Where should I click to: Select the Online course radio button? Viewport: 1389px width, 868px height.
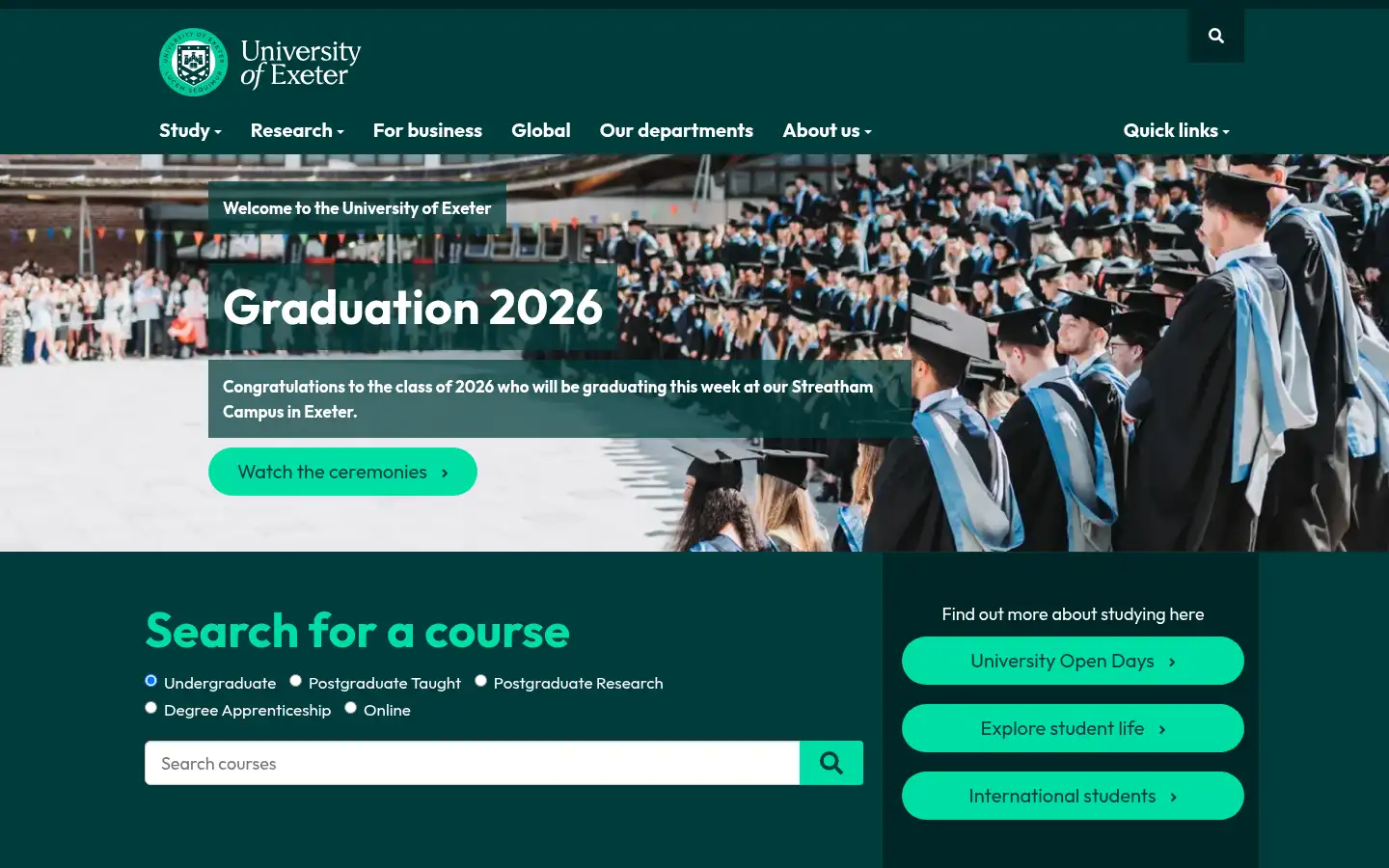click(x=351, y=708)
